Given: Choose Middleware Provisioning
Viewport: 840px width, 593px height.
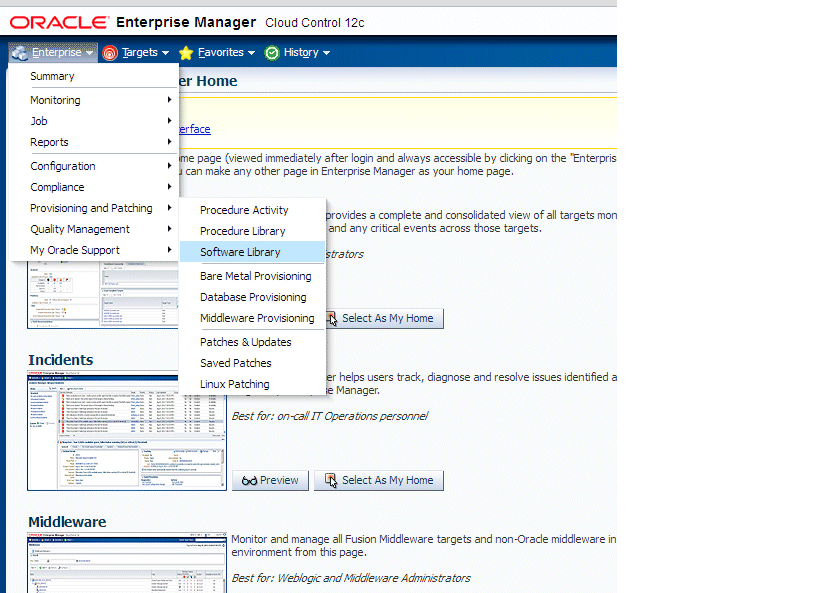Looking at the screenshot, I should [x=252, y=318].
